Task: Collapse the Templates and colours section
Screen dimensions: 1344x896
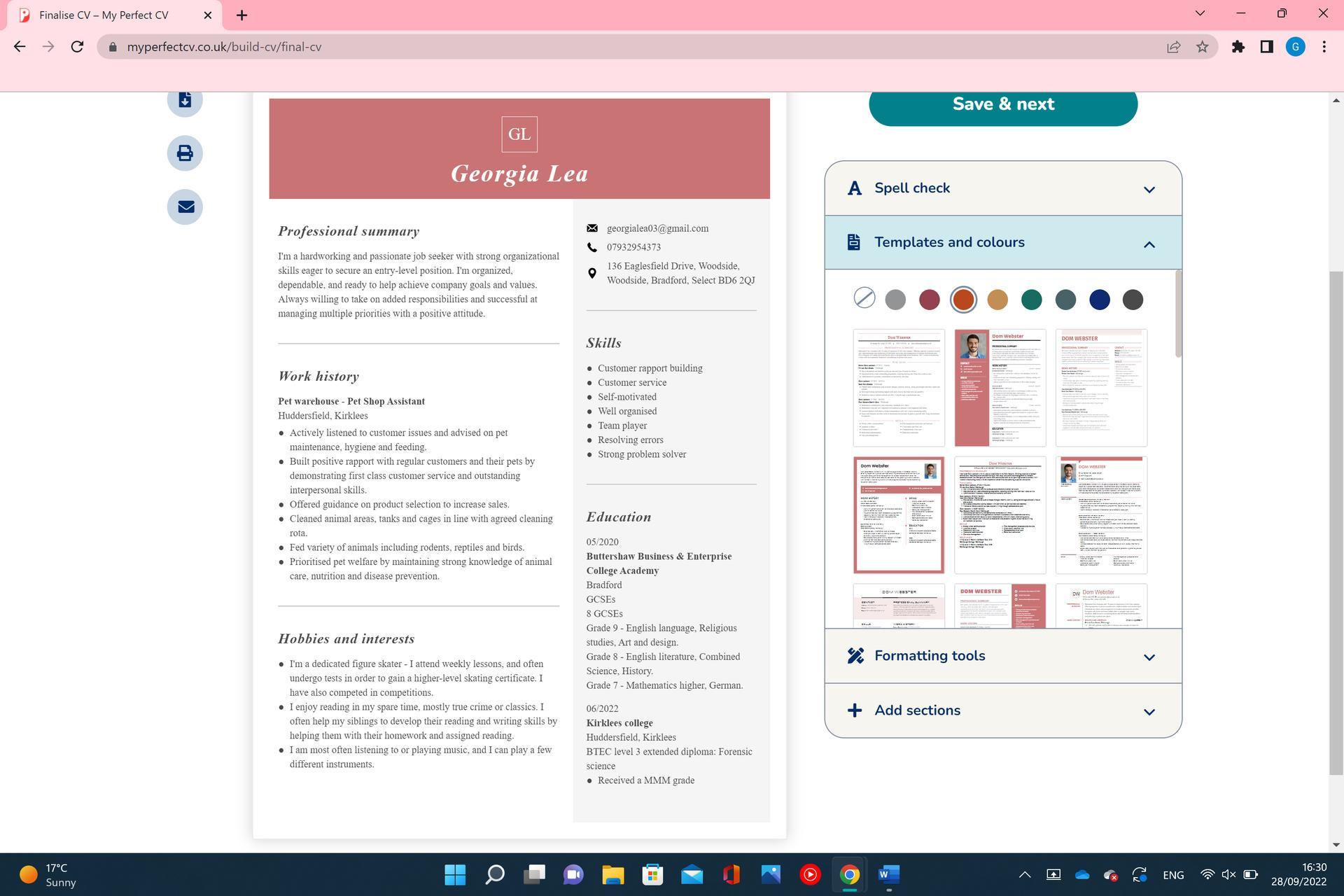Action: click(x=1003, y=243)
